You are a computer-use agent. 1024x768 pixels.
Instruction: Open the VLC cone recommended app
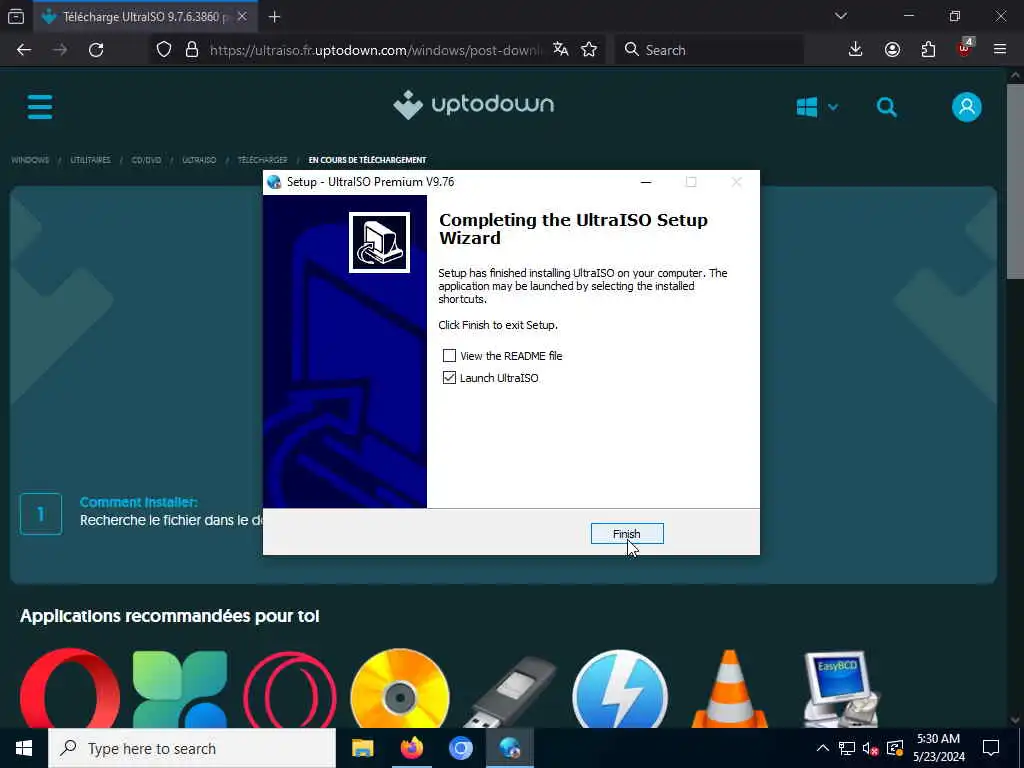coord(729,688)
